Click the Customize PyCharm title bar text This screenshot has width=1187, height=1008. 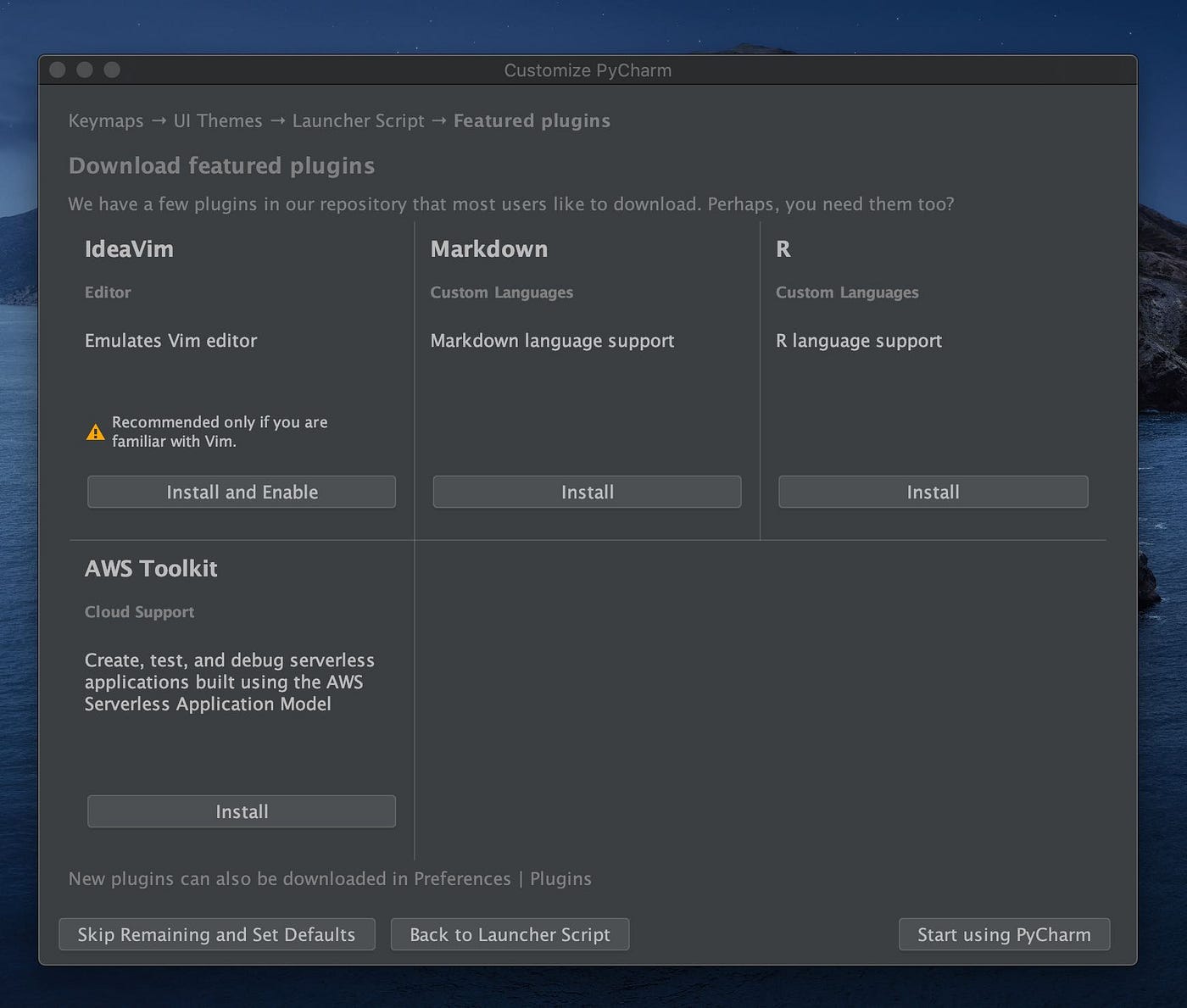click(x=587, y=70)
